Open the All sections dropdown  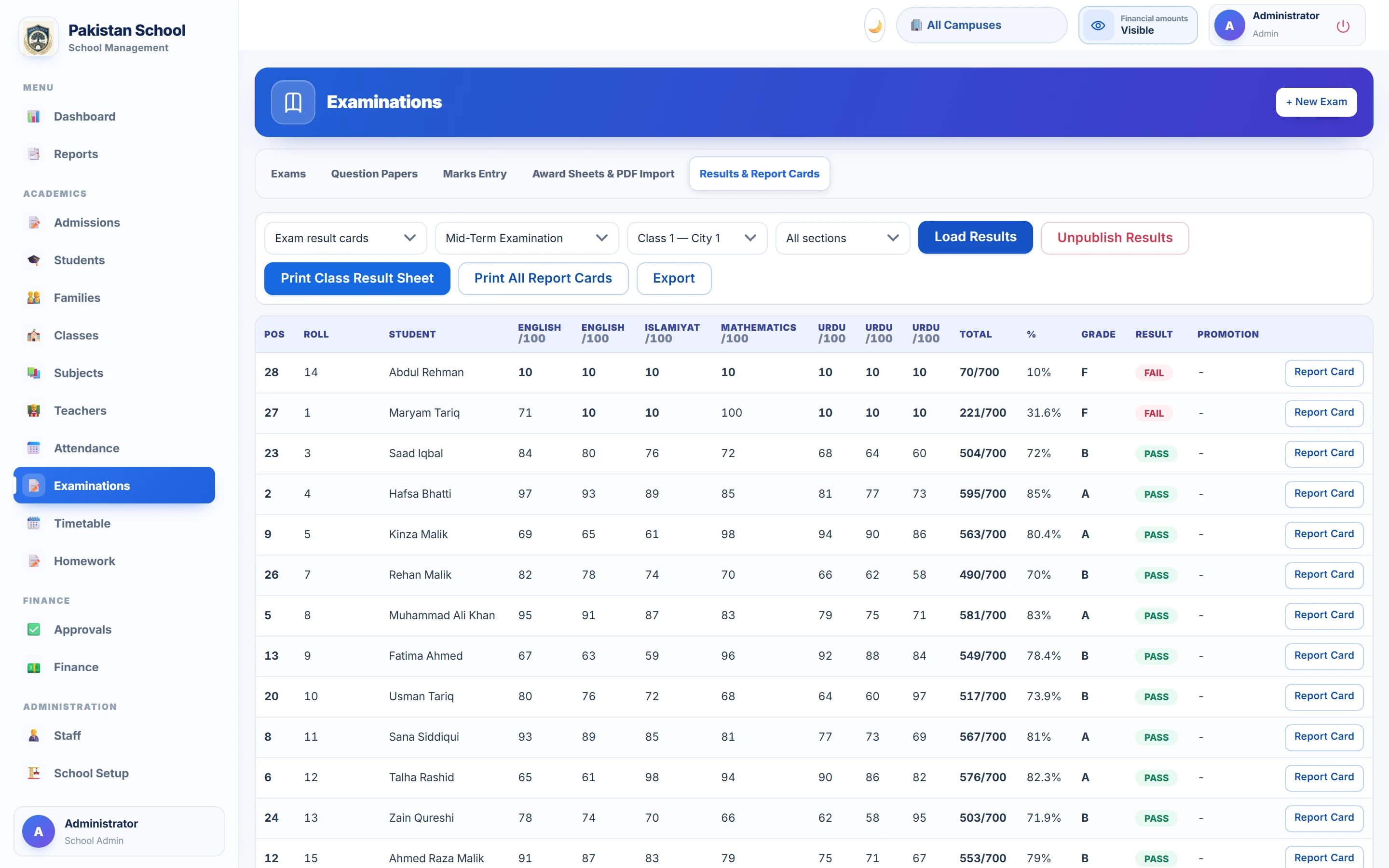843,238
